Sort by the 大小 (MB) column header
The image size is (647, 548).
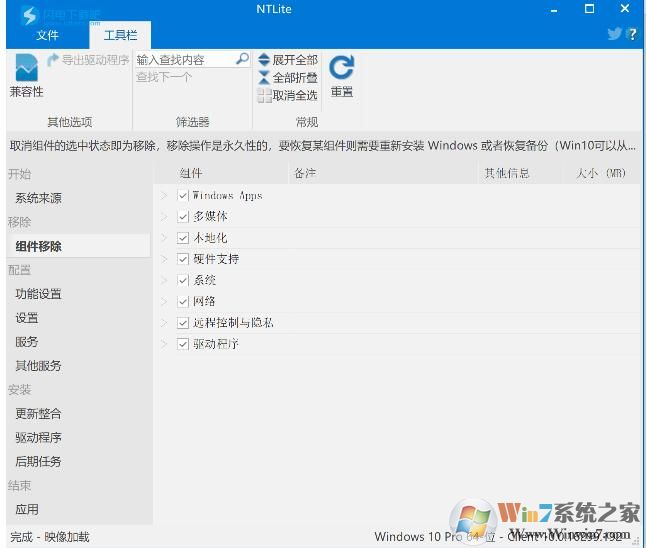pyautogui.click(x=600, y=173)
